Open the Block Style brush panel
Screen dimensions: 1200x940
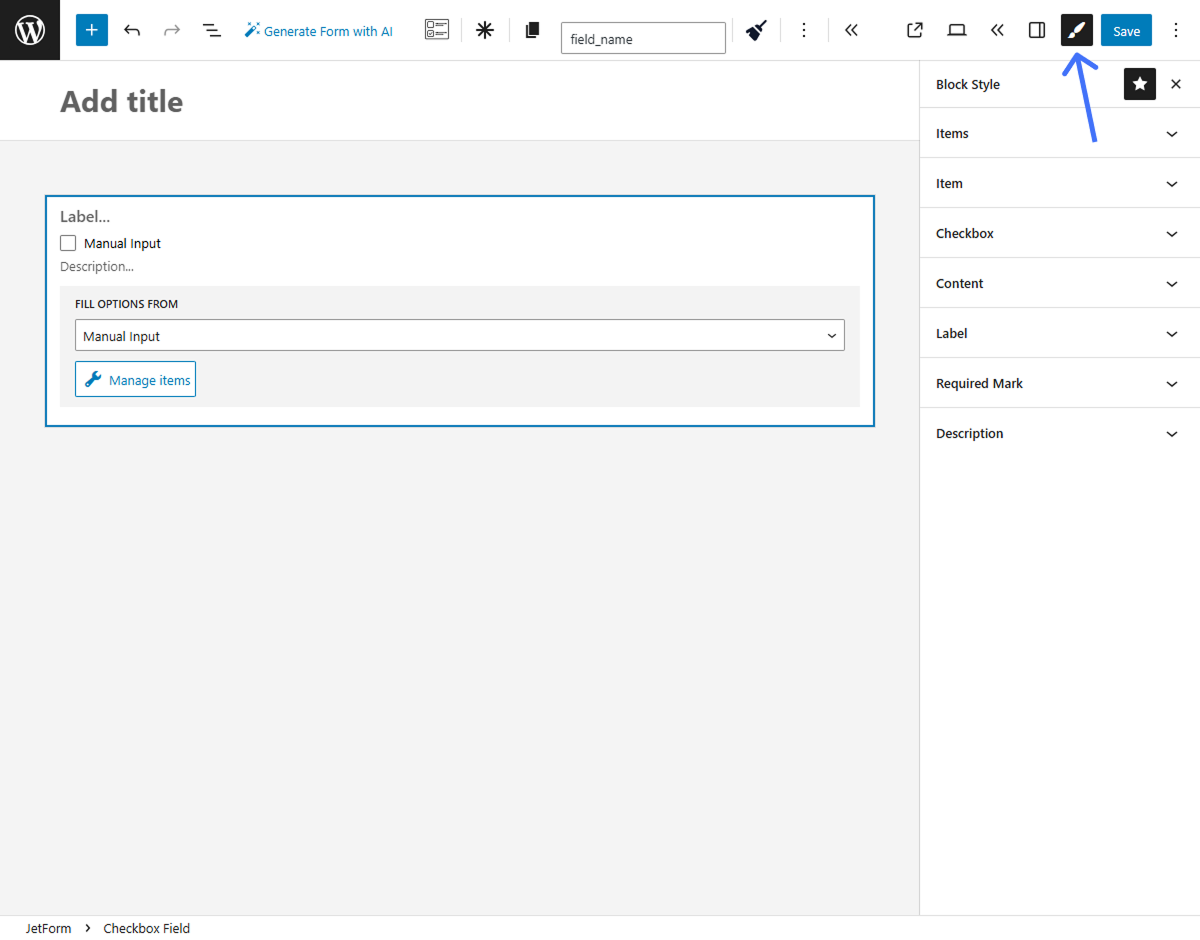(x=1076, y=30)
